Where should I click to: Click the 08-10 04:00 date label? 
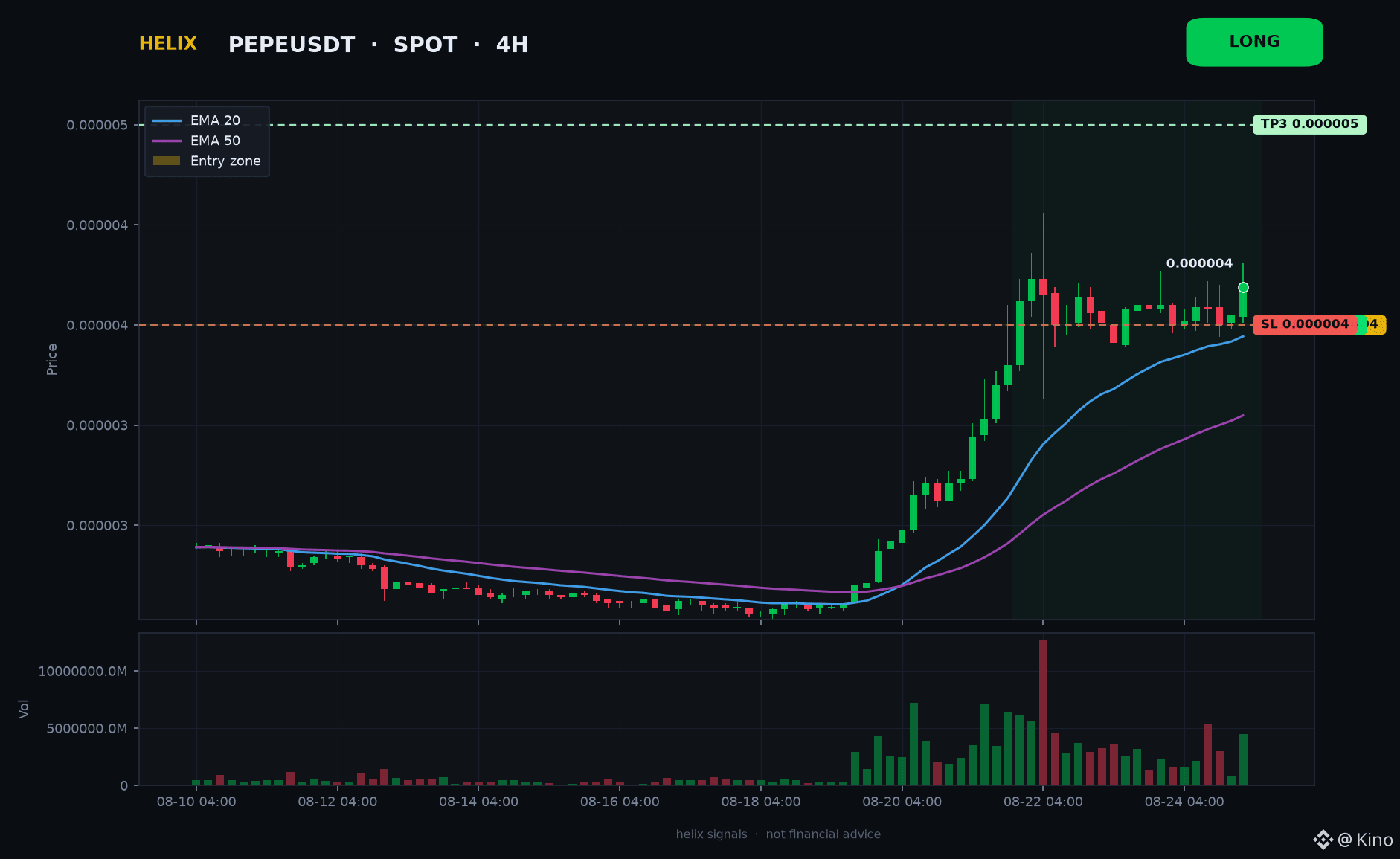(x=196, y=802)
